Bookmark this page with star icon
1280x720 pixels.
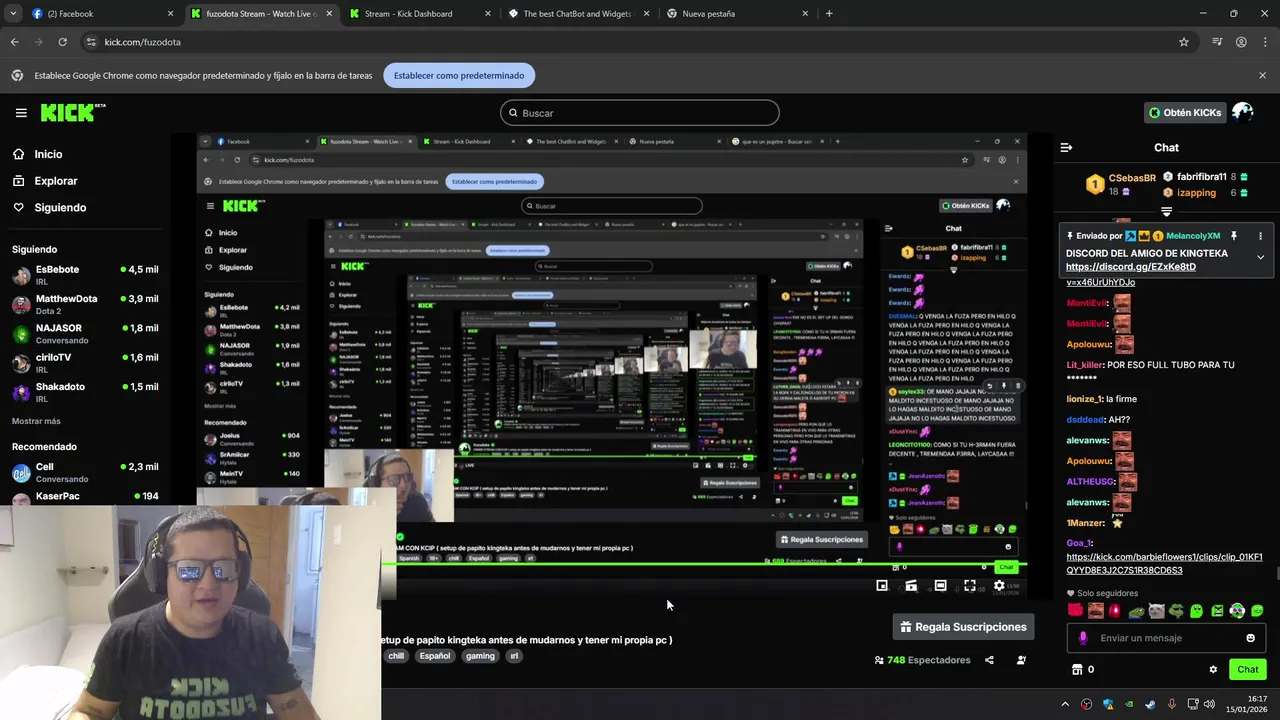pyautogui.click(x=1184, y=42)
